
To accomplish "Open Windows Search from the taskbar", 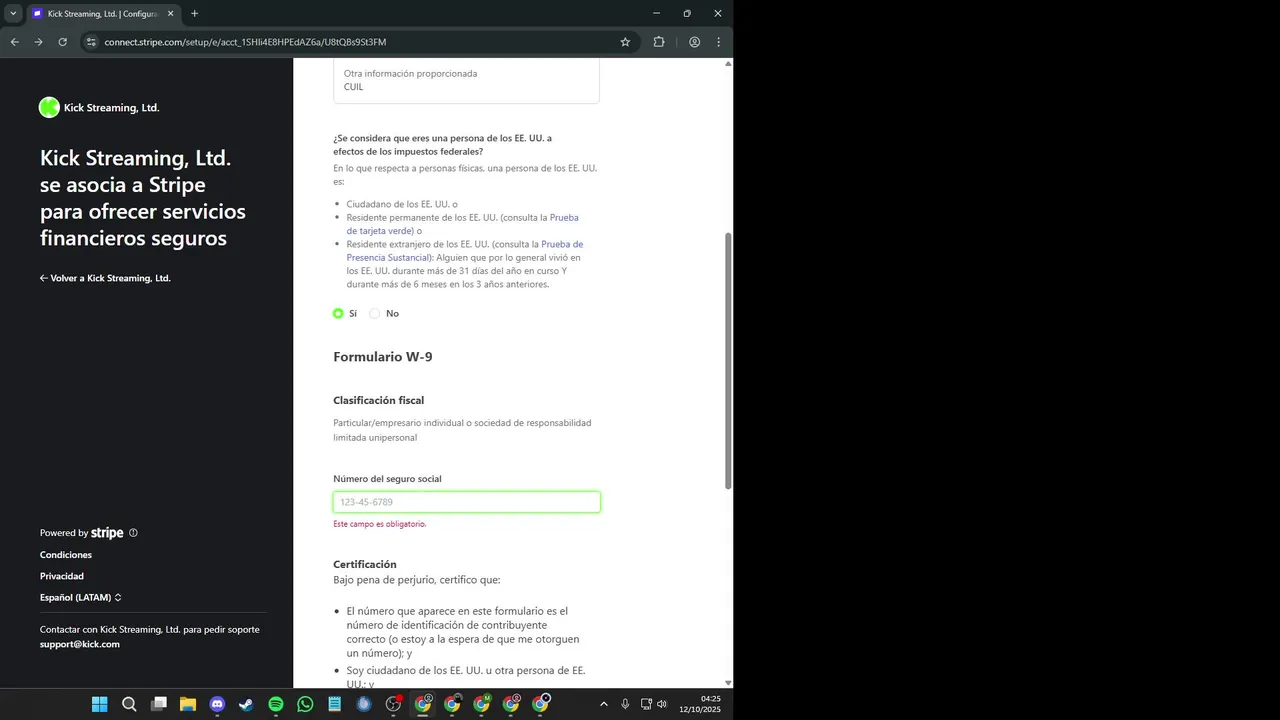I will click(x=129, y=704).
